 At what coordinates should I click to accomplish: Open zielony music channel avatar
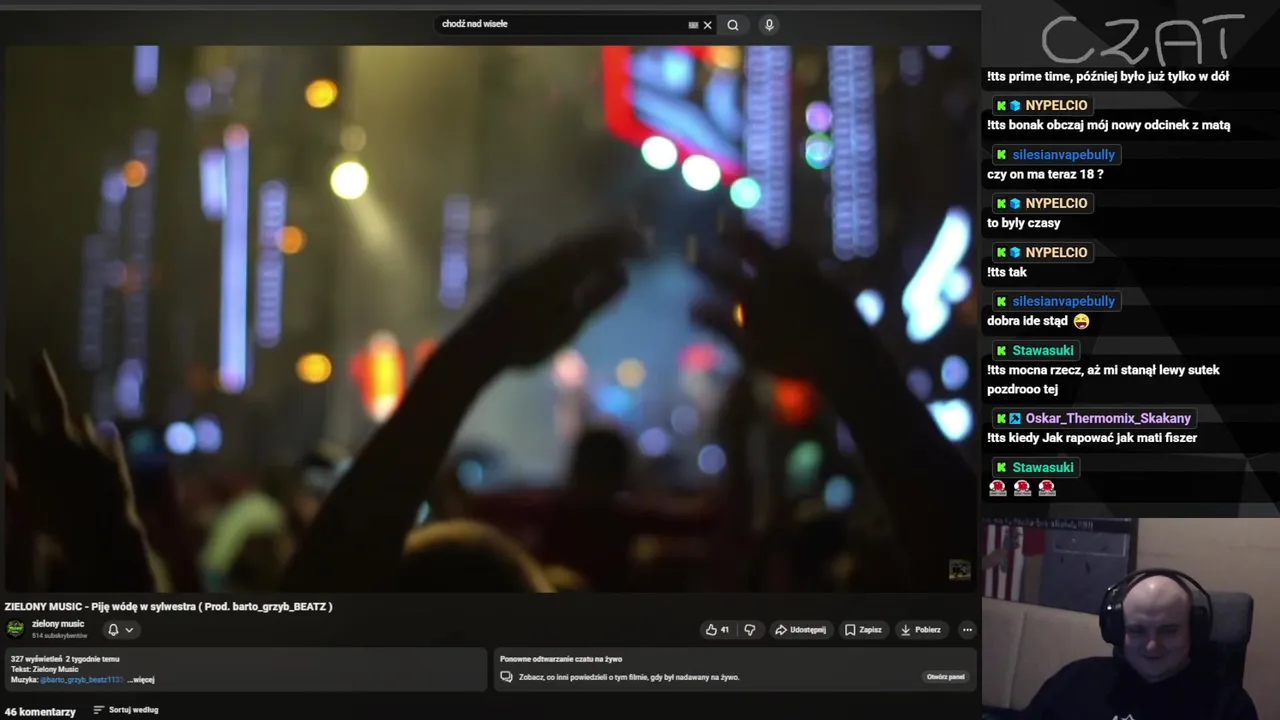point(15,629)
